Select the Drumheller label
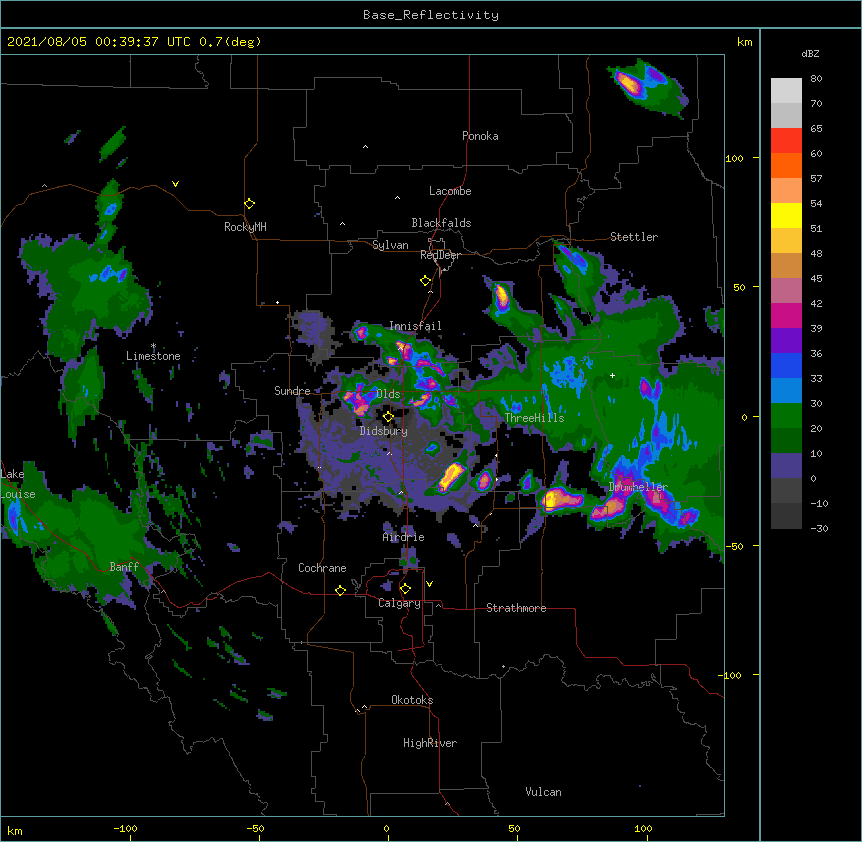Screen dimensions: 862x842 tap(638, 487)
